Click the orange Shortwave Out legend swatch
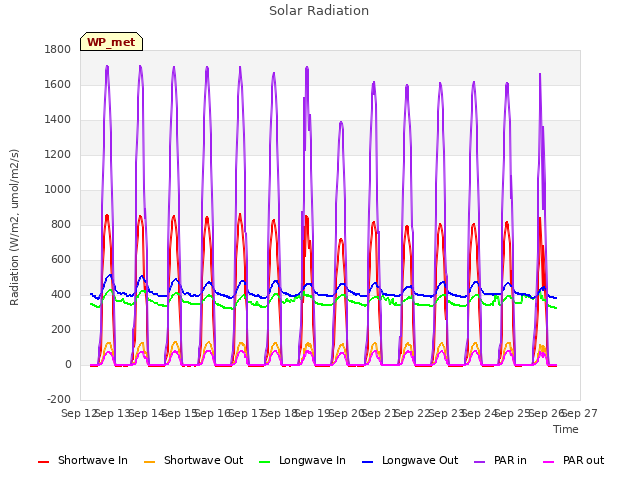This screenshot has height=480, width=640. [x=150, y=462]
